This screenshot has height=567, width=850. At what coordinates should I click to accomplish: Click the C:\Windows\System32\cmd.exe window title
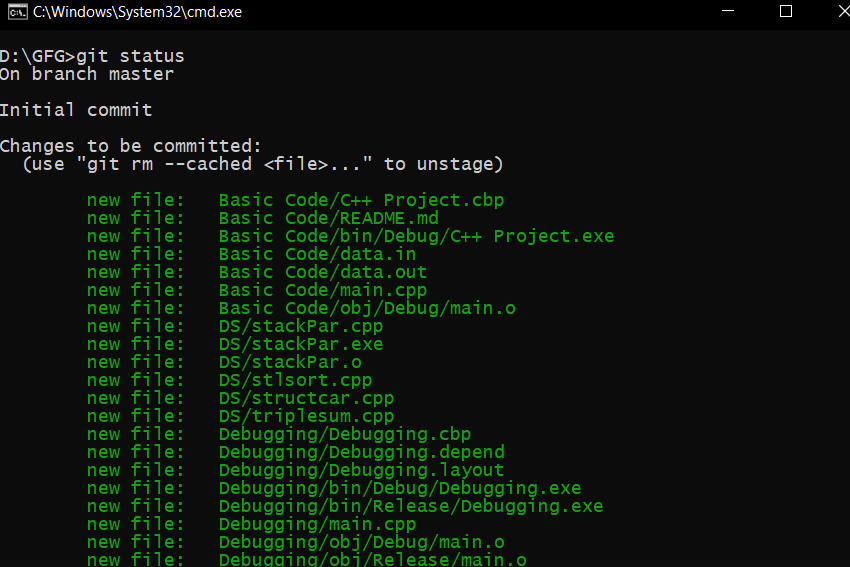click(137, 12)
